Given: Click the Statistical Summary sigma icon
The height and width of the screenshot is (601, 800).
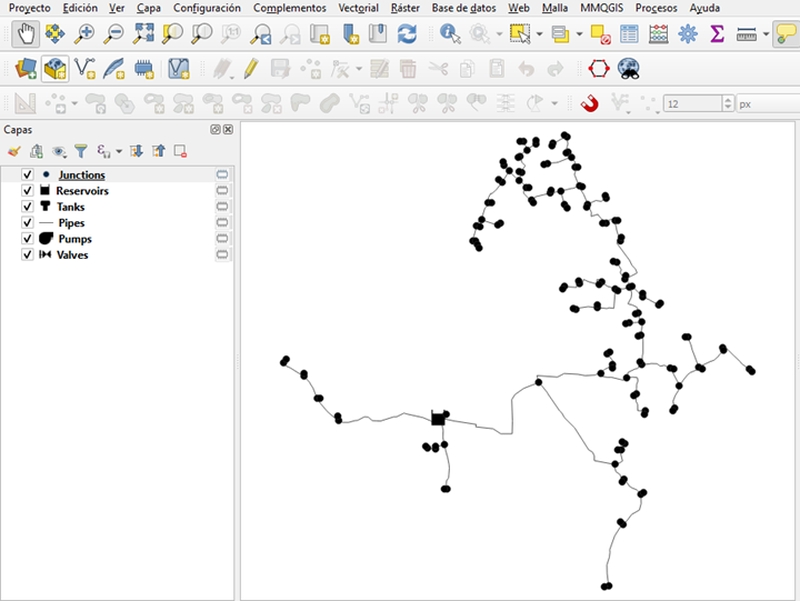Looking at the screenshot, I should 717,34.
